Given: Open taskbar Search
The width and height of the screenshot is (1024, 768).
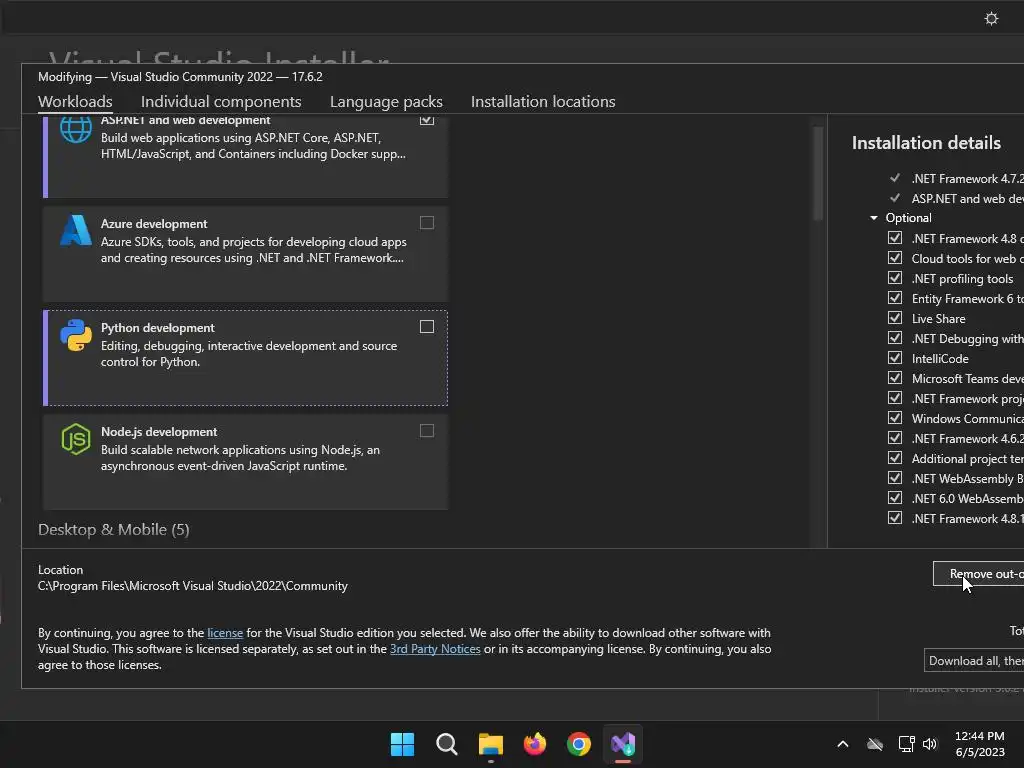Looking at the screenshot, I should [447, 744].
